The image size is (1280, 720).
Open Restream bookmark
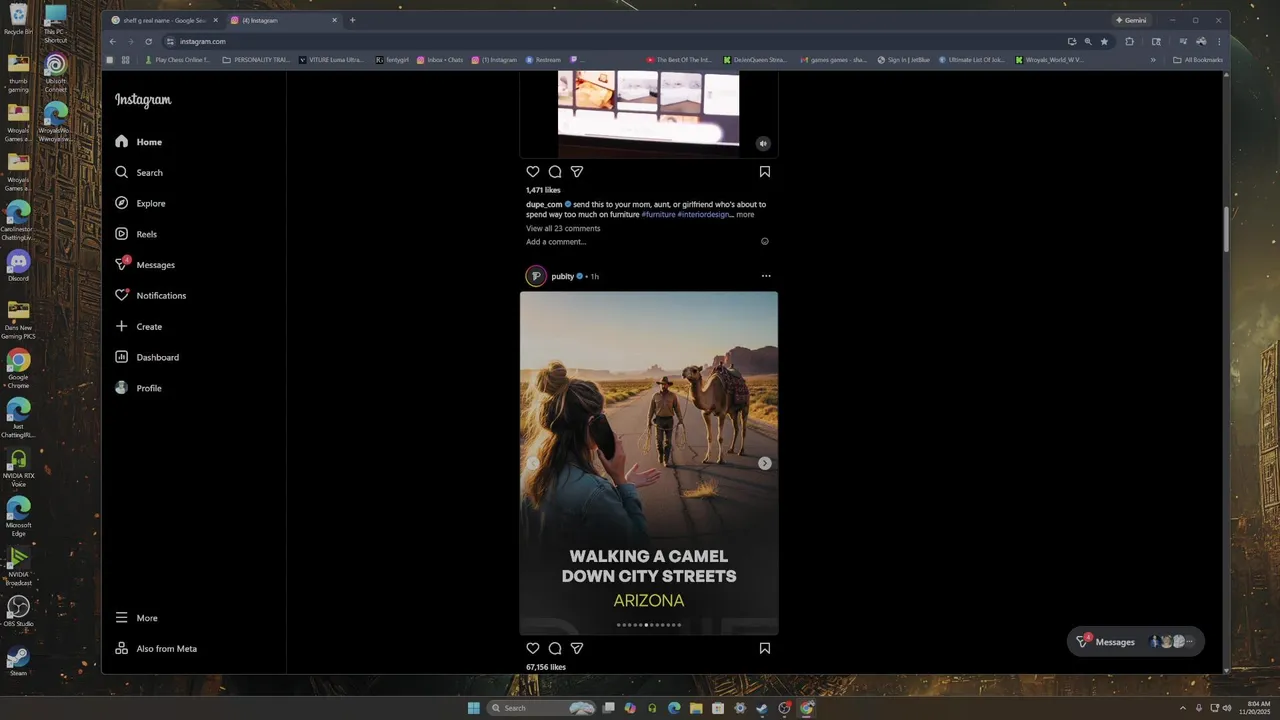(543, 60)
